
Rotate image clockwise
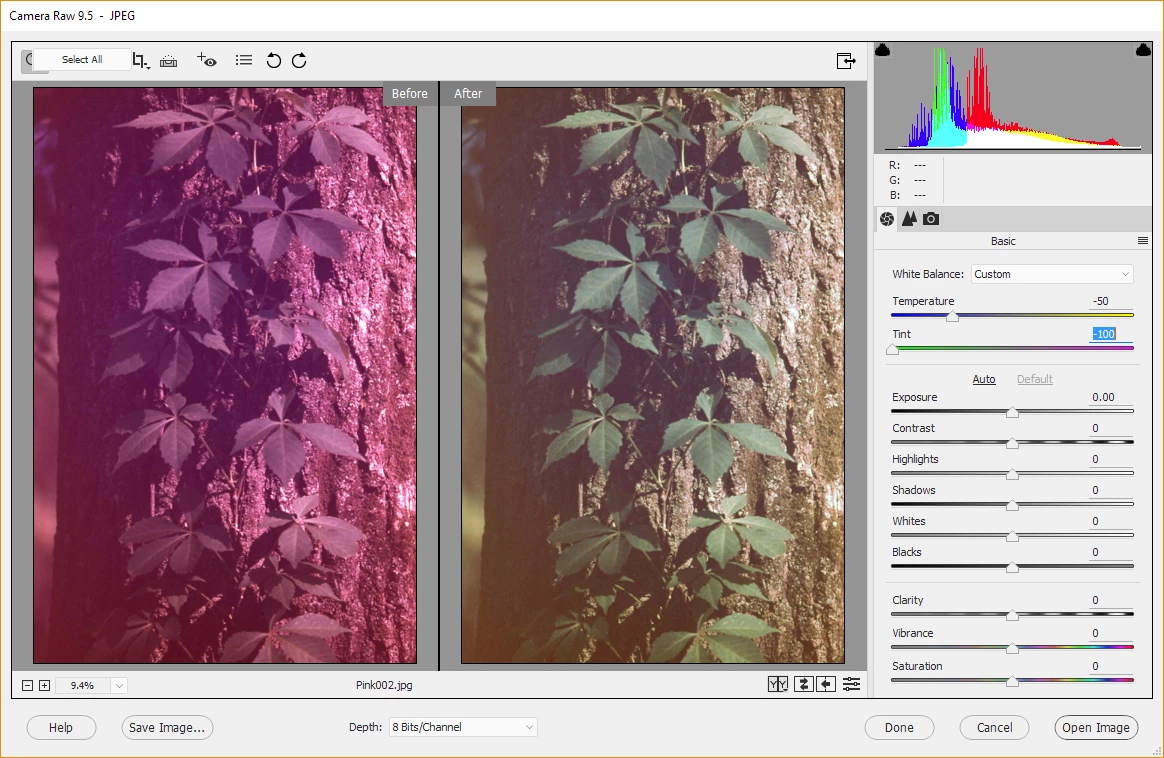[299, 60]
